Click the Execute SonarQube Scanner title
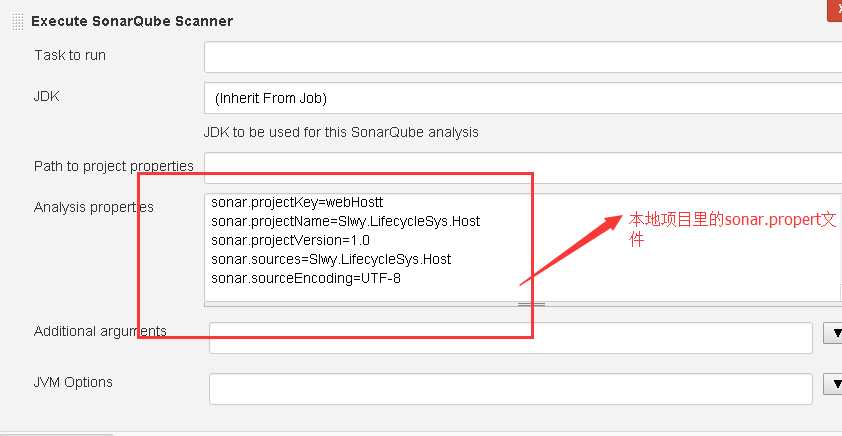The image size is (842, 436). (132, 21)
